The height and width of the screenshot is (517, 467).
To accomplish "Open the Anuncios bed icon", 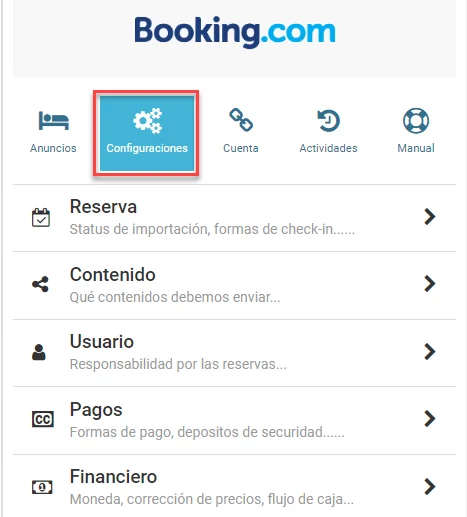I will point(53,121).
